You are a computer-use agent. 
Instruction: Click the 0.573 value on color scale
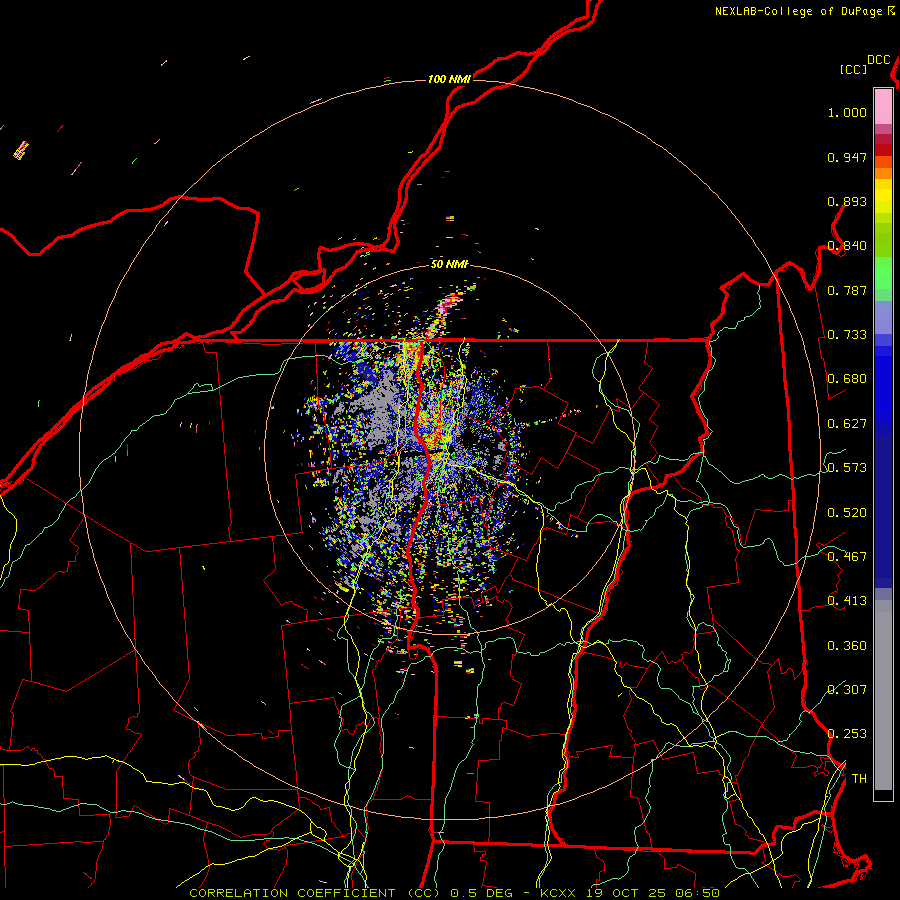point(847,468)
